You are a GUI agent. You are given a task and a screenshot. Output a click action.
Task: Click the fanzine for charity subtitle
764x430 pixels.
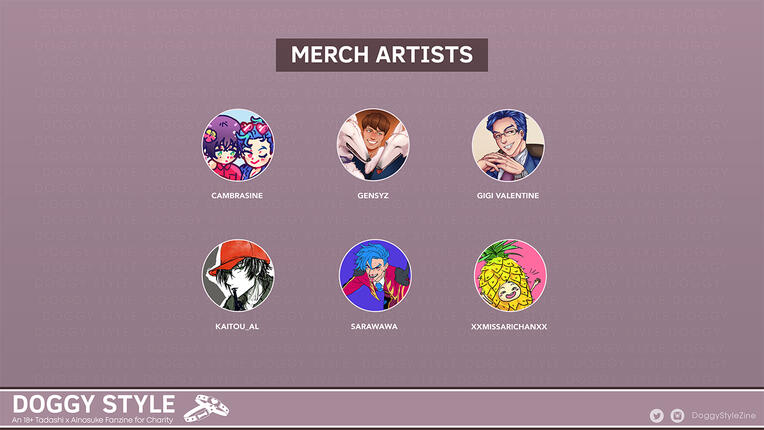pos(93,420)
